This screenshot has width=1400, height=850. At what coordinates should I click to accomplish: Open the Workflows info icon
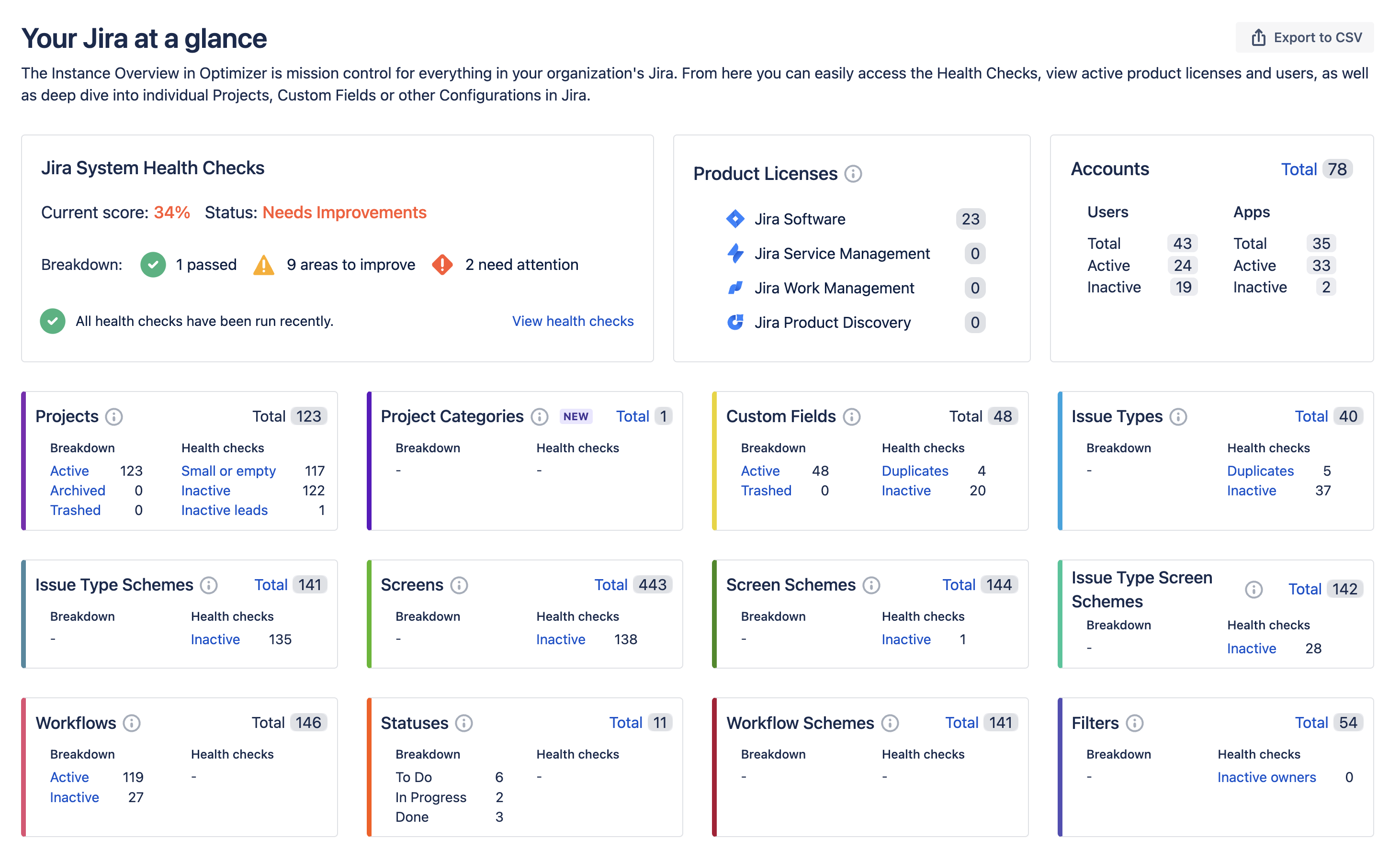pyautogui.click(x=132, y=723)
